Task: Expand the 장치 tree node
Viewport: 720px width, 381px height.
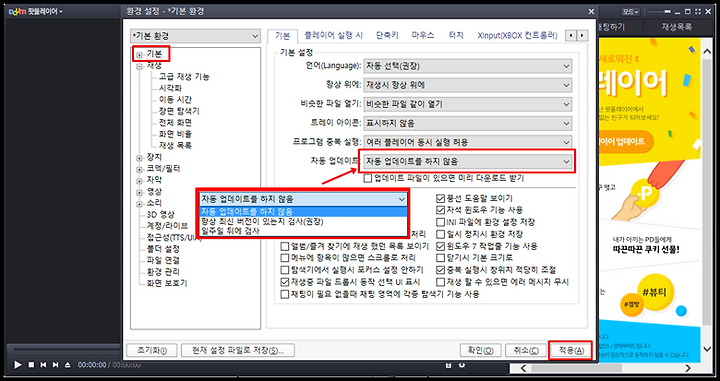Action: pos(140,158)
